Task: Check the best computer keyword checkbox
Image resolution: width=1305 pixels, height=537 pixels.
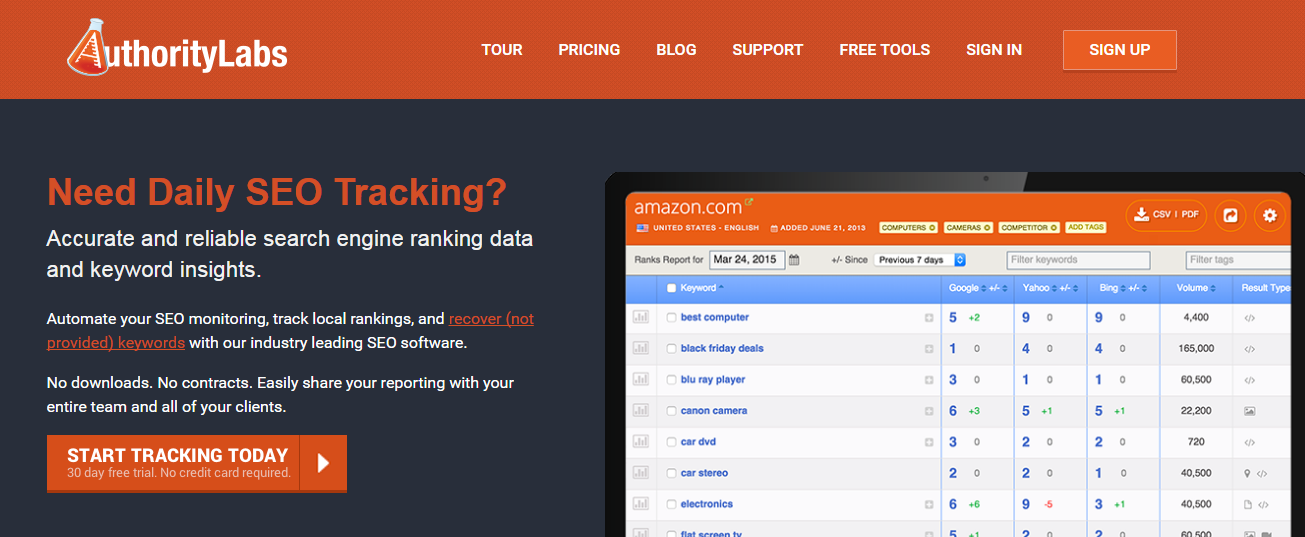Action: (672, 318)
